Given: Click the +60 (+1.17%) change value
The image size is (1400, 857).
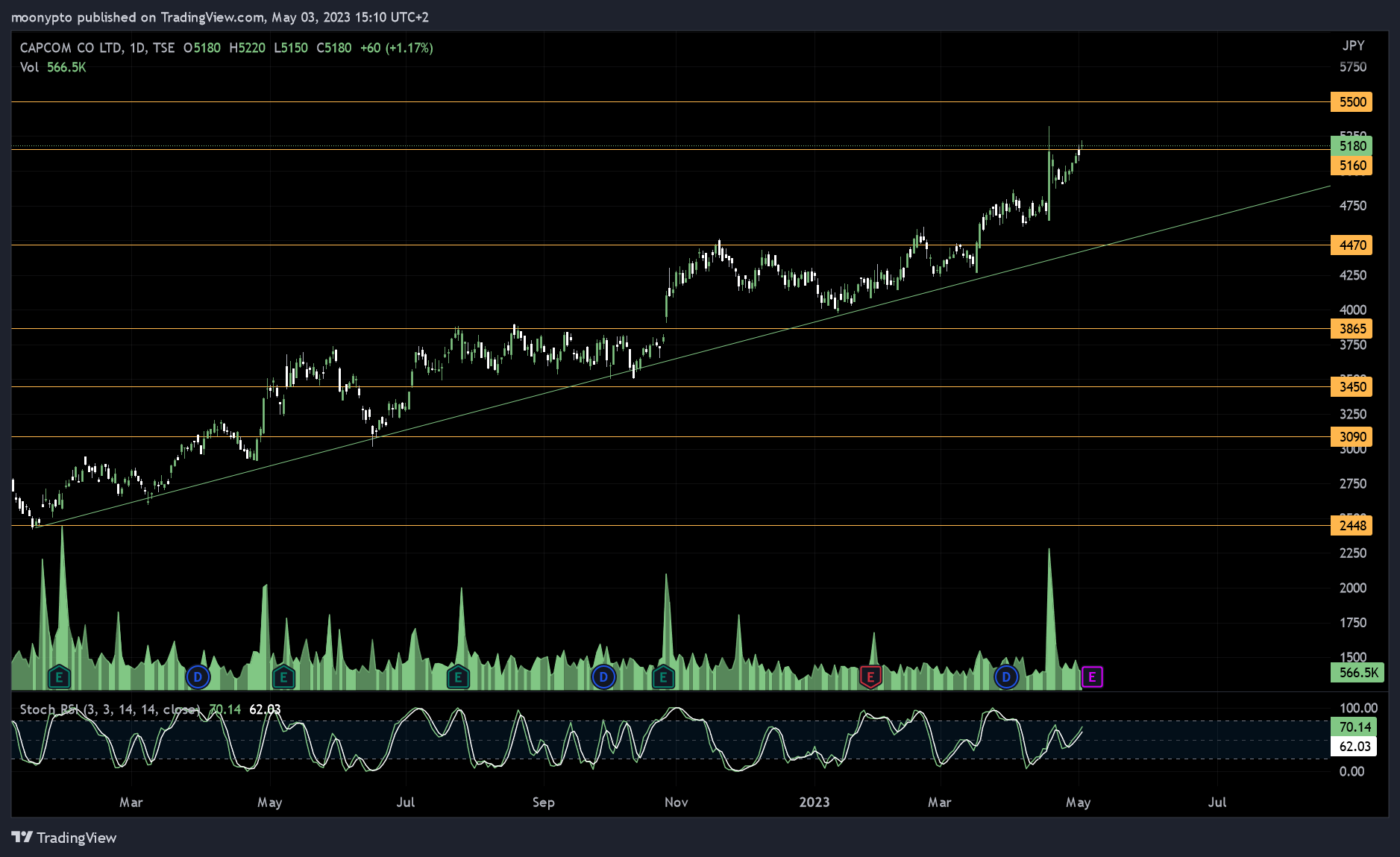Looking at the screenshot, I should [x=396, y=48].
